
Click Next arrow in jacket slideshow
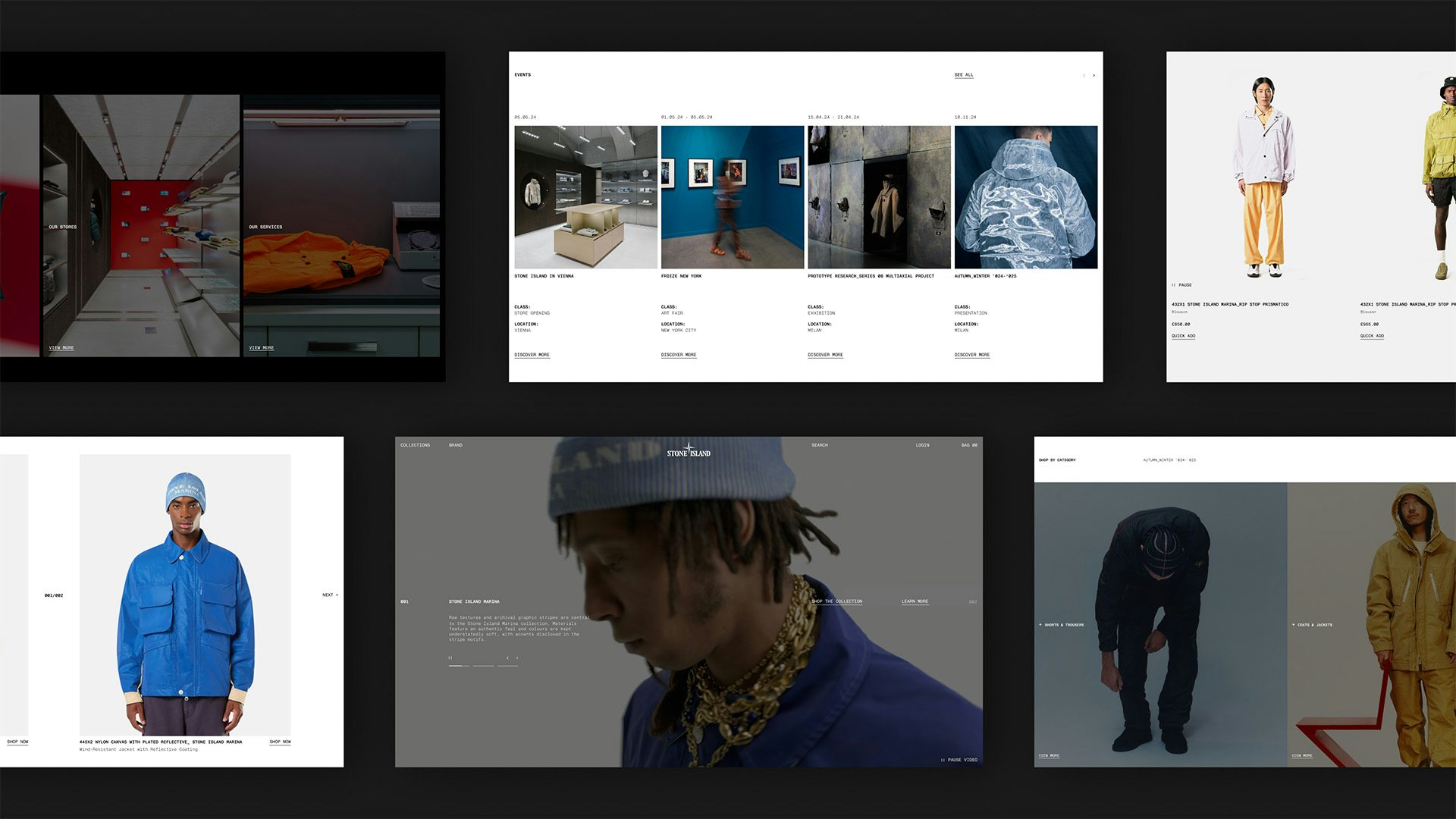tap(330, 595)
